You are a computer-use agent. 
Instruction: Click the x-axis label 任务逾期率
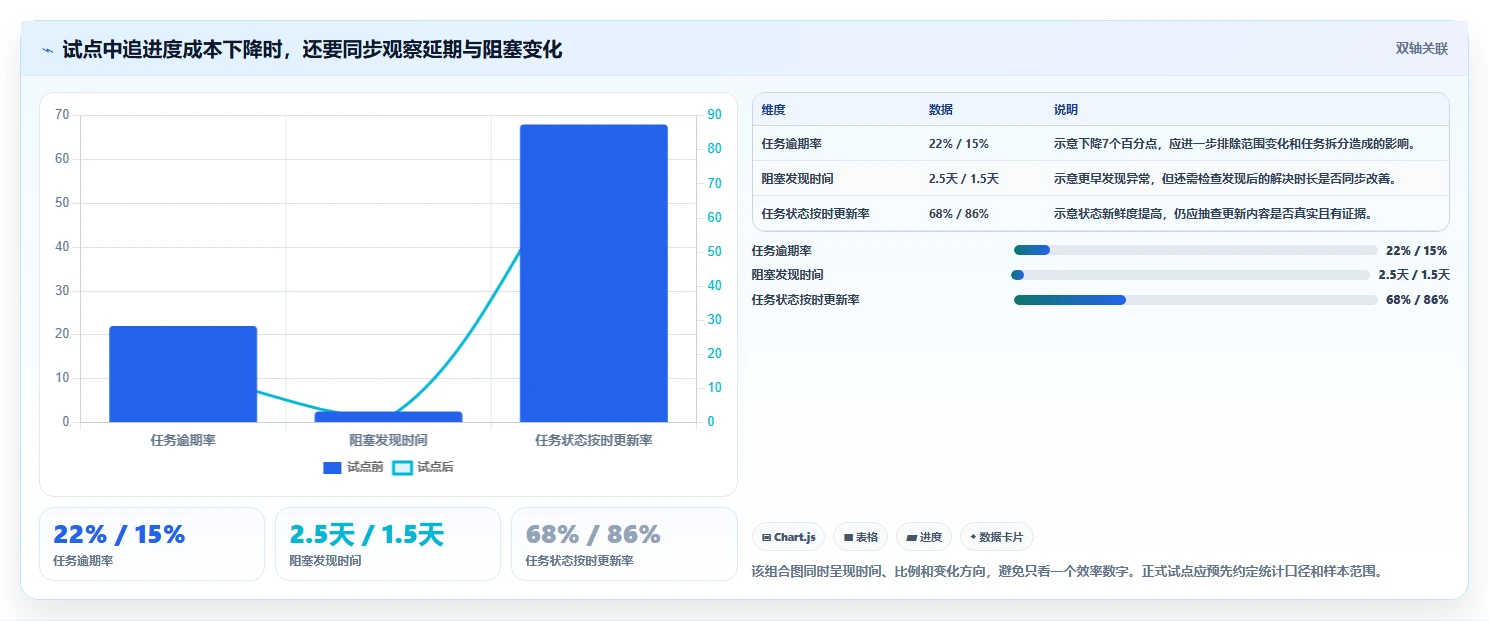pyautogui.click(x=183, y=440)
